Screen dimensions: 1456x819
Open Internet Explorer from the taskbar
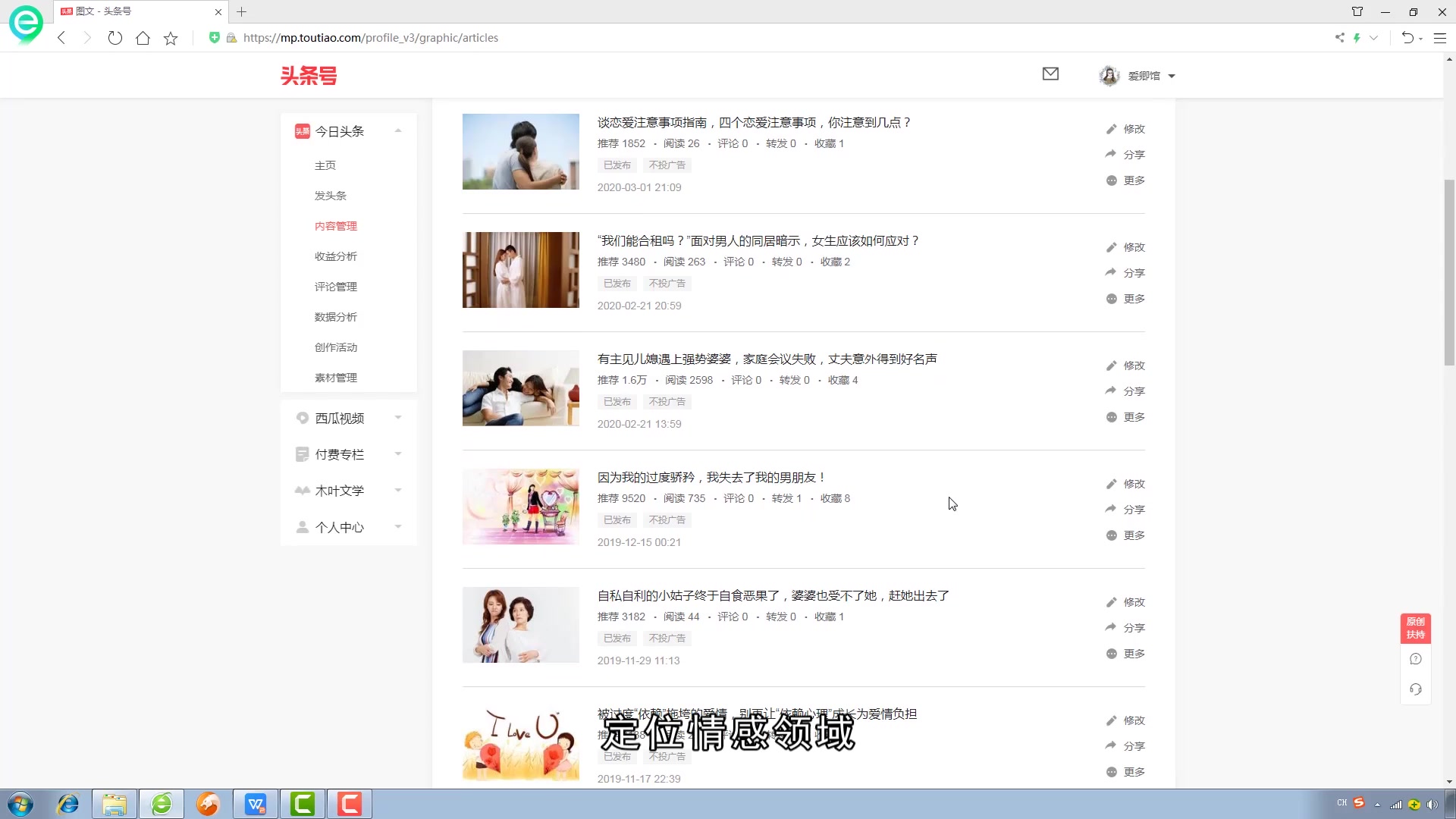click(68, 804)
